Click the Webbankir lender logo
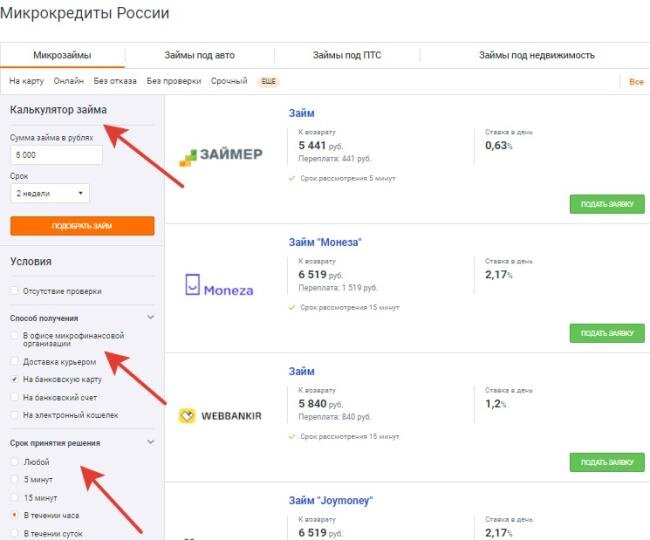This screenshot has height=540, width=650. click(x=220, y=415)
